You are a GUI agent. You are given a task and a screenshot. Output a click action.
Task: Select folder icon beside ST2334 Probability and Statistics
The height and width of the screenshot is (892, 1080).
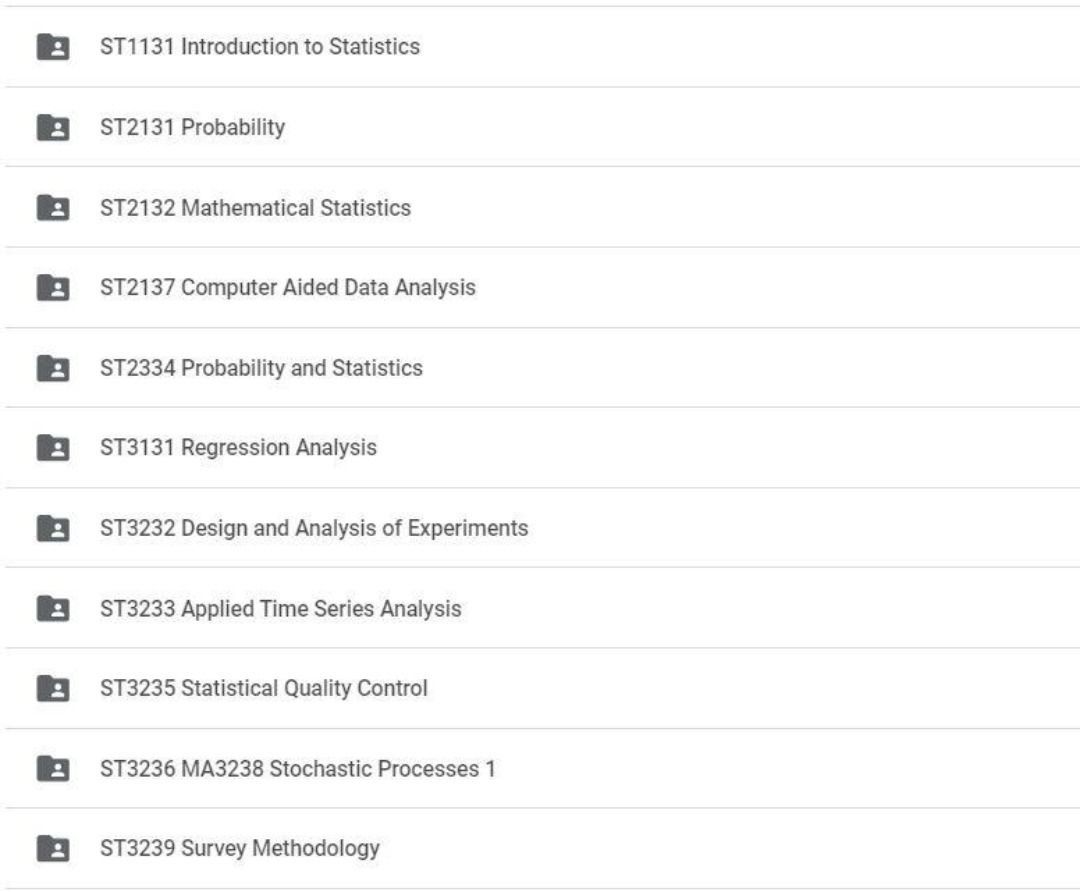pyautogui.click(x=53, y=368)
